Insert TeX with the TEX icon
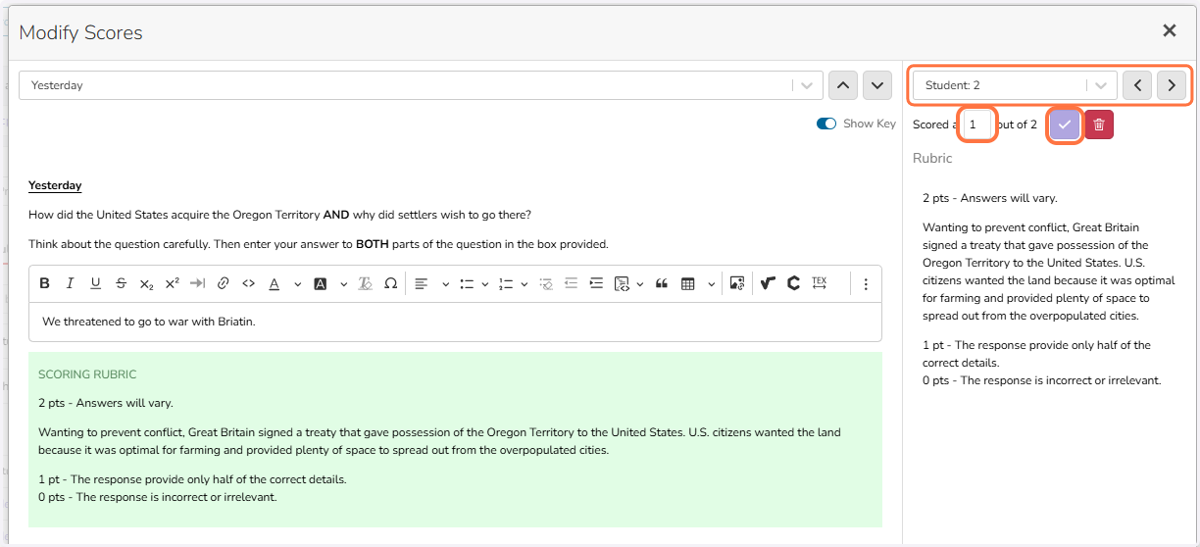Image resolution: width=1200 pixels, height=547 pixels. 820,284
